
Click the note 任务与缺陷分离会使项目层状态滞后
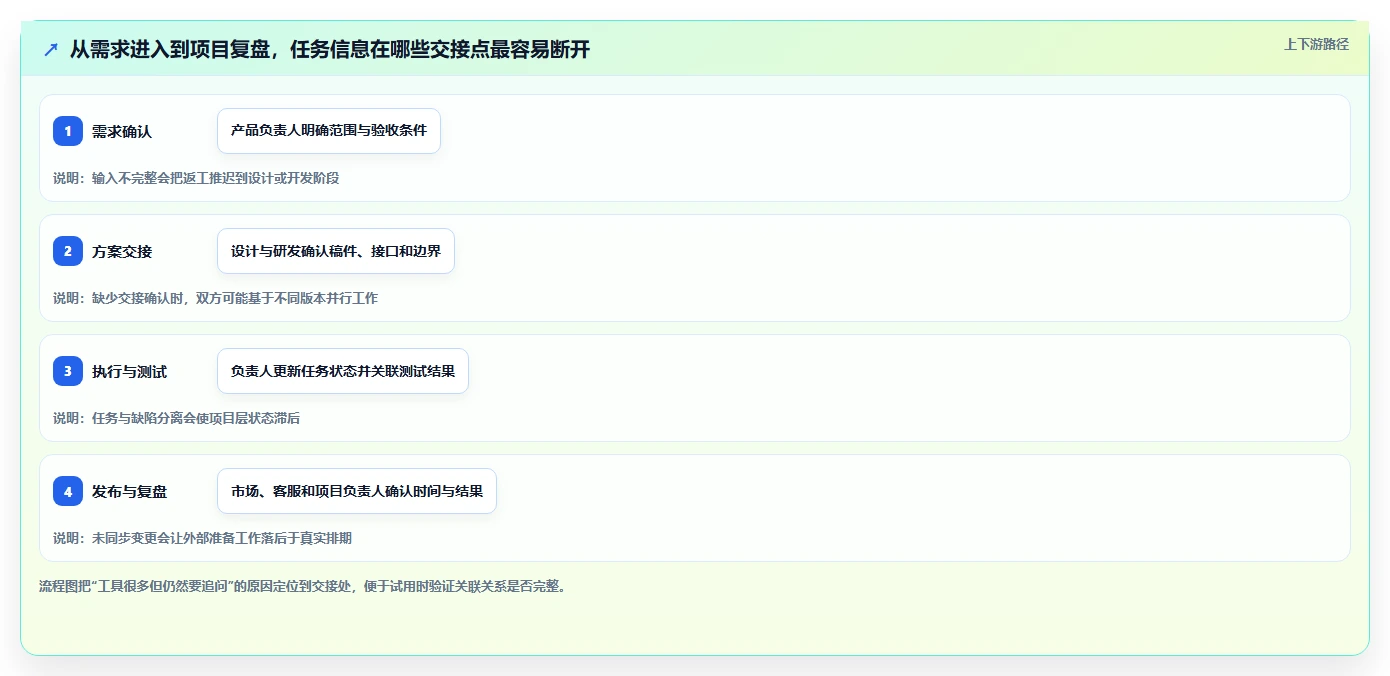tap(176, 418)
